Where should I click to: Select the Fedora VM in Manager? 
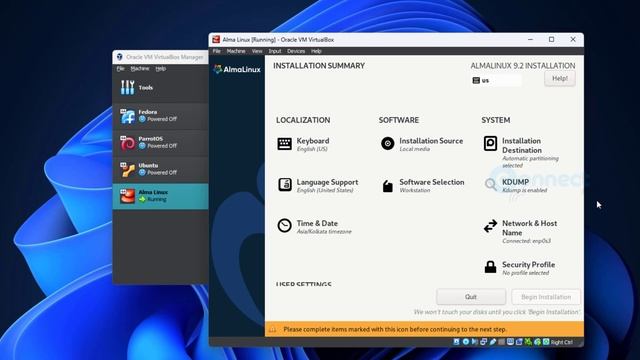click(x=160, y=116)
